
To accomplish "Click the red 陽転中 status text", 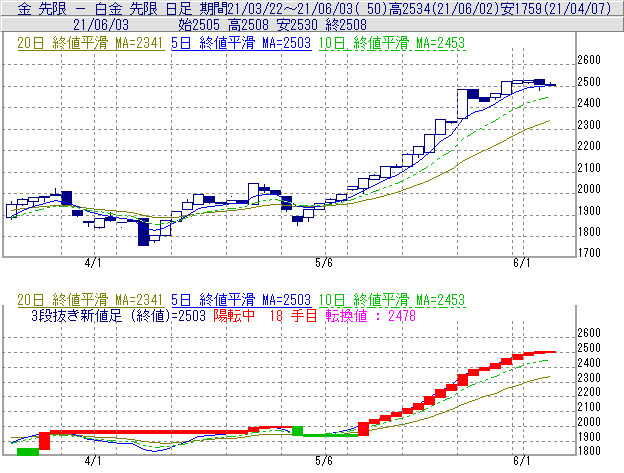I will pos(234,316).
